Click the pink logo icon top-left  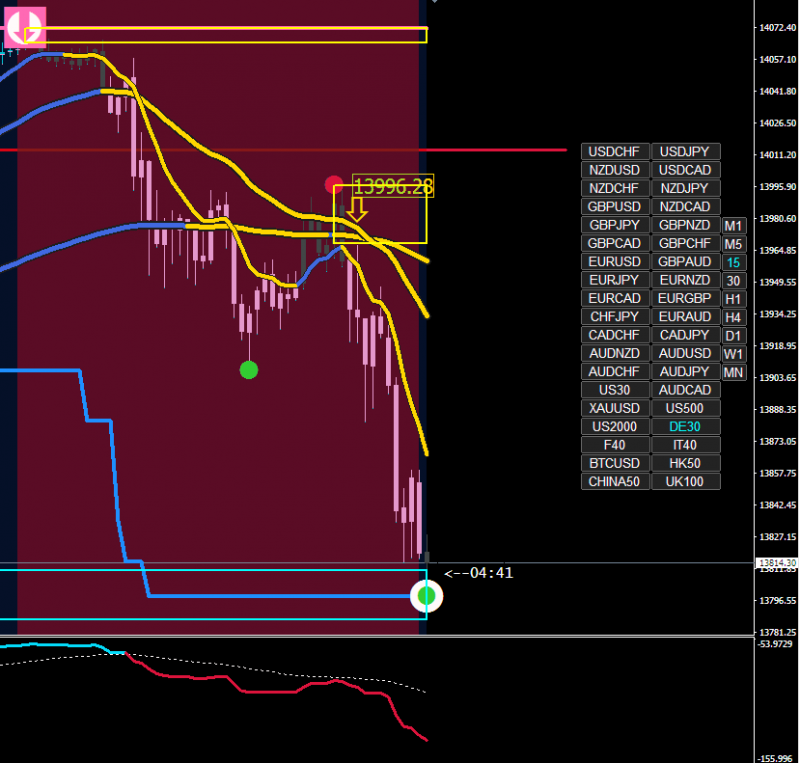point(25,27)
